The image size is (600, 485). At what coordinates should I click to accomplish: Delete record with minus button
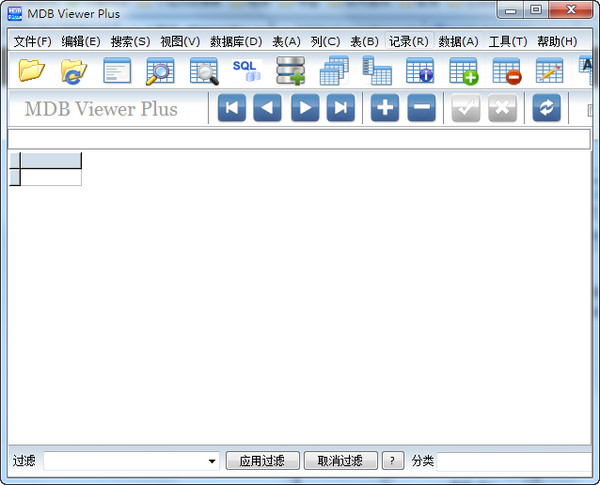pyautogui.click(x=421, y=109)
